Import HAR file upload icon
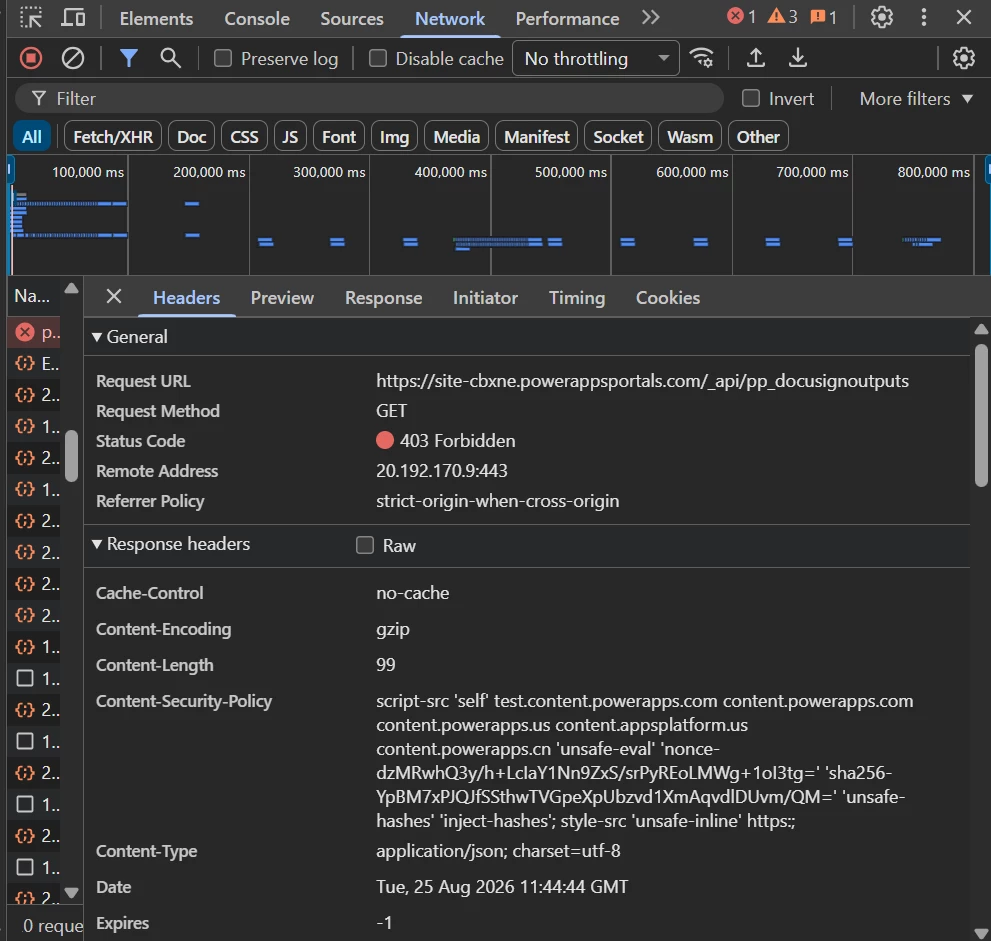991x941 pixels. coord(755,58)
